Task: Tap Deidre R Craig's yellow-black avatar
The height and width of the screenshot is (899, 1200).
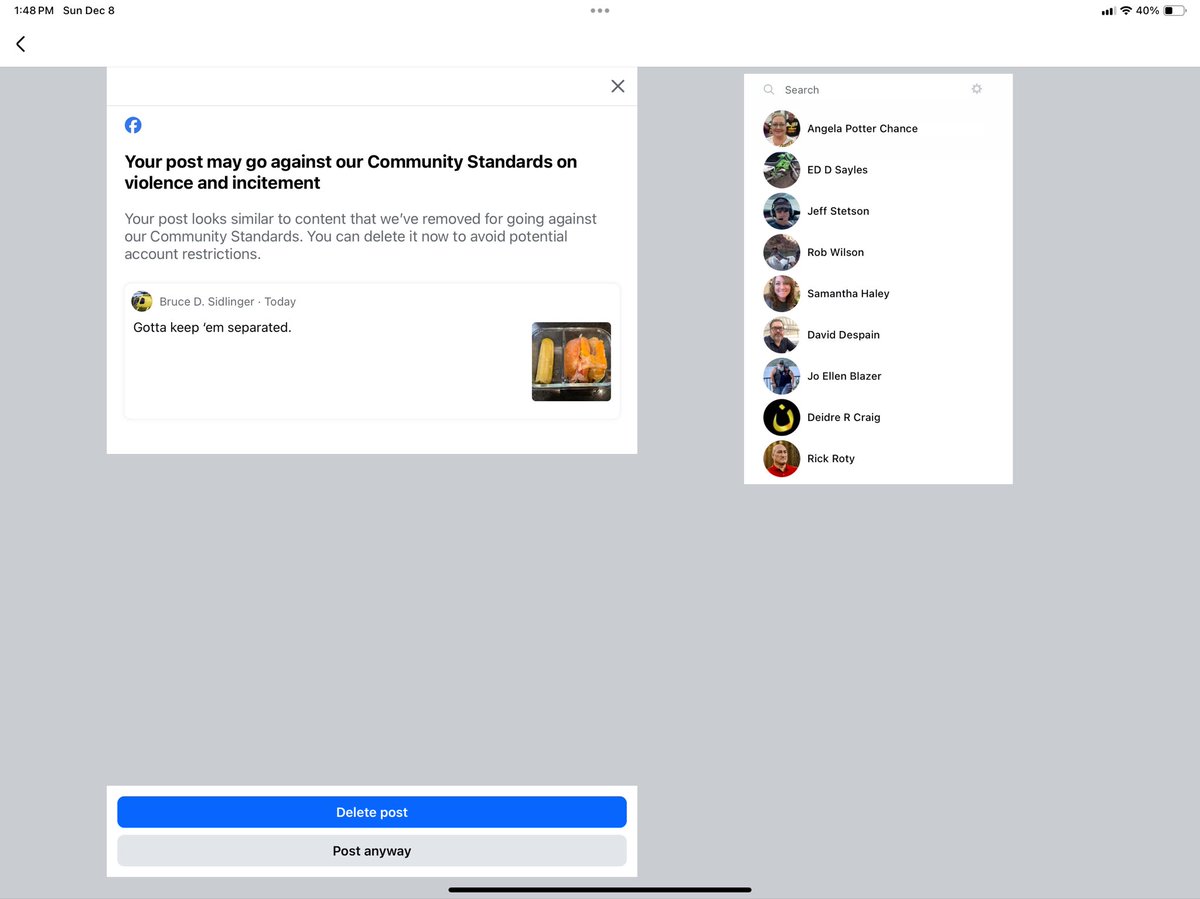Action: [x=781, y=417]
